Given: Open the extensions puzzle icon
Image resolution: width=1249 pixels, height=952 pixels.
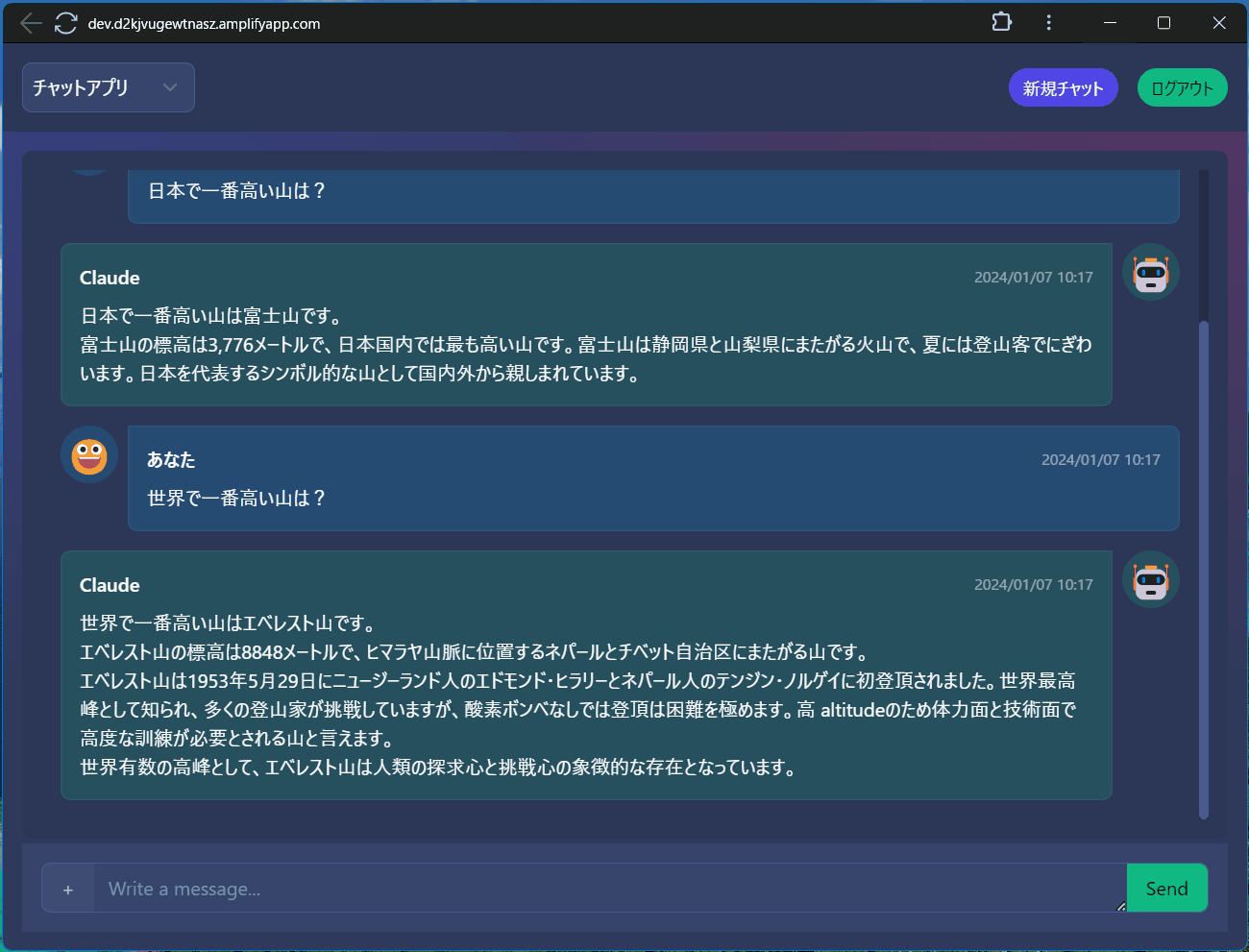Looking at the screenshot, I should coord(1001,22).
